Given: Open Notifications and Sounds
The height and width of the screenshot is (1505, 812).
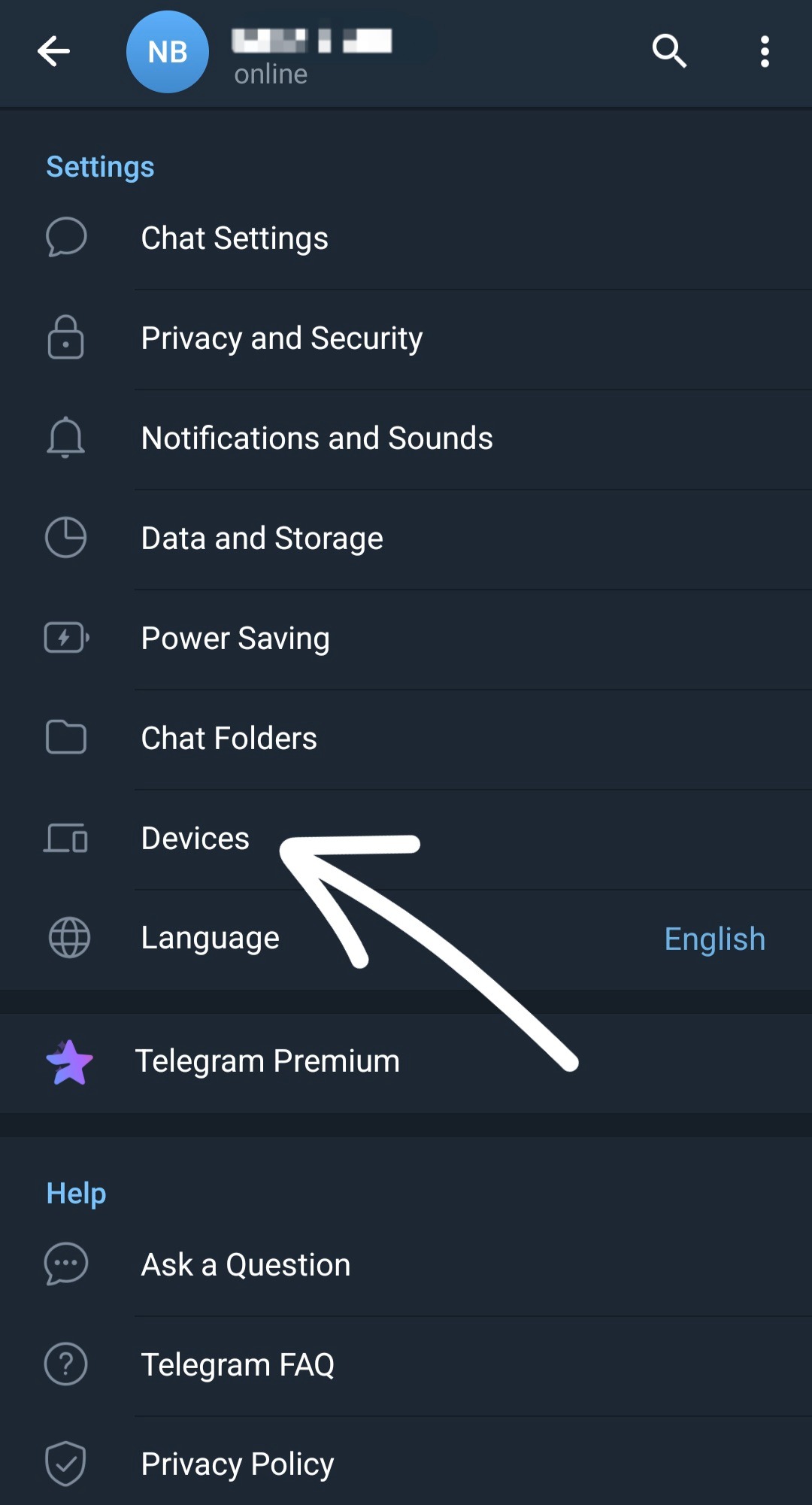Looking at the screenshot, I should point(317,438).
